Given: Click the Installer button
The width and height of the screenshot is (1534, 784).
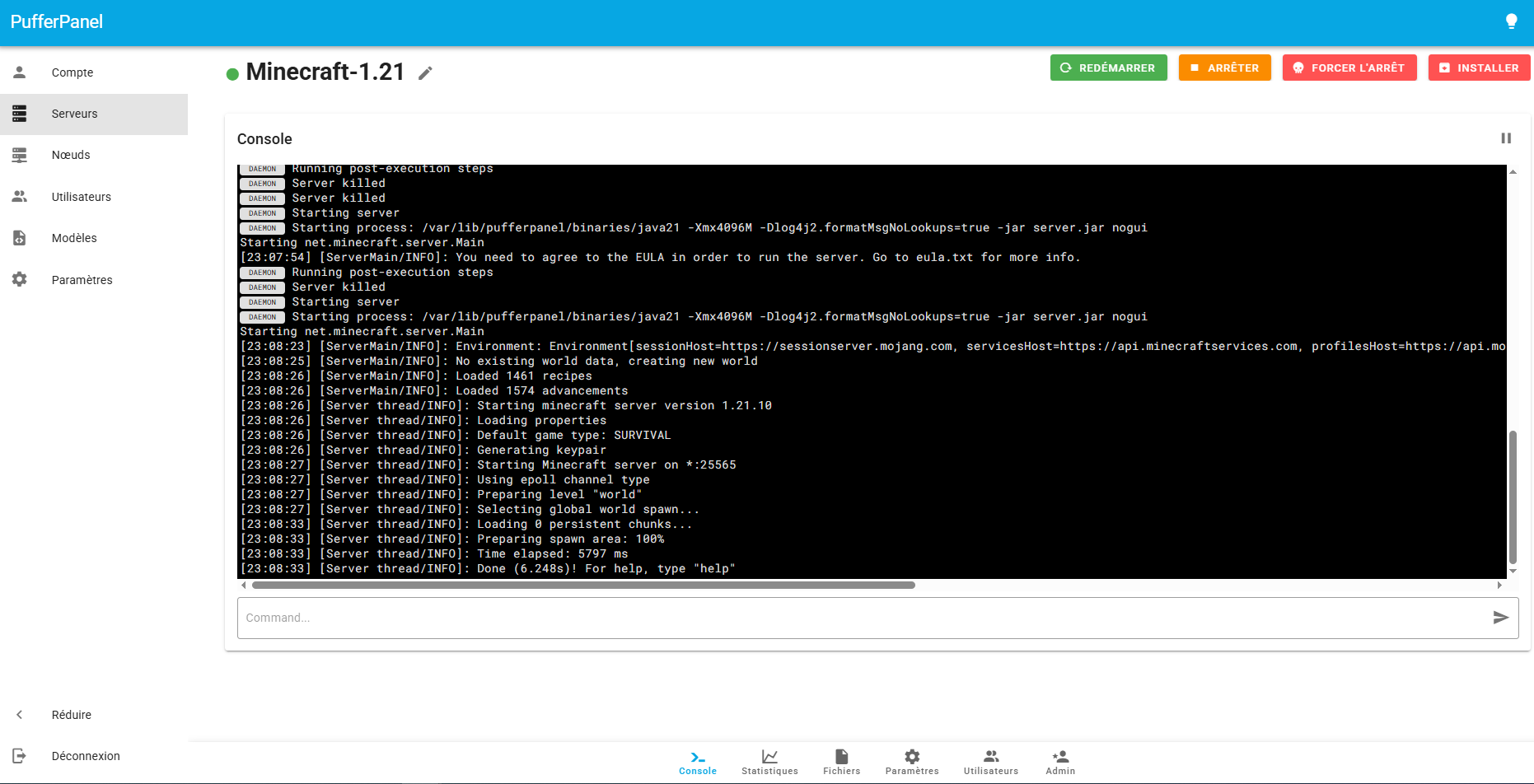Looking at the screenshot, I should click(x=1479, y=68).
